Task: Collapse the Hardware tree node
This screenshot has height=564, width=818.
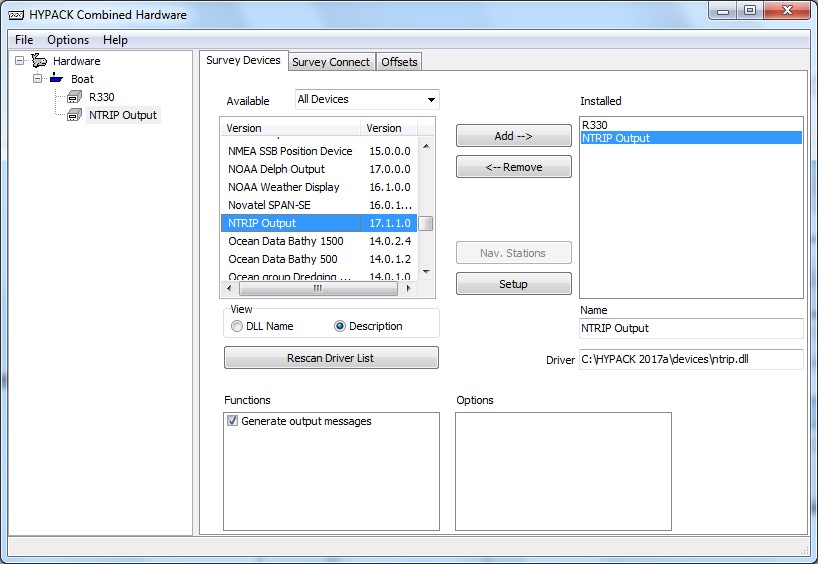Action: pyautogui.click(x=19, y=61)
